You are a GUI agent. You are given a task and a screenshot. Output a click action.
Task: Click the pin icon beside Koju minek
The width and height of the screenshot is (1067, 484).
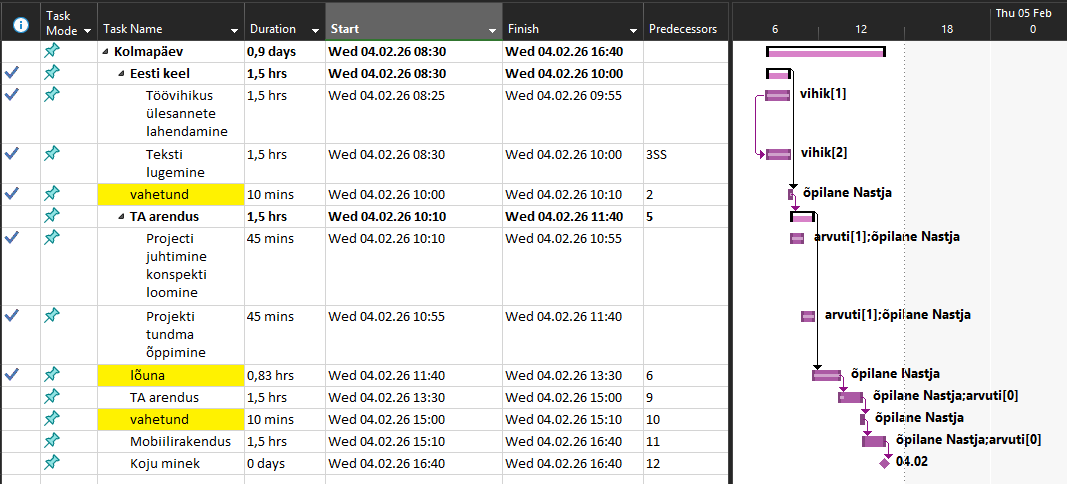click(52, 463)
